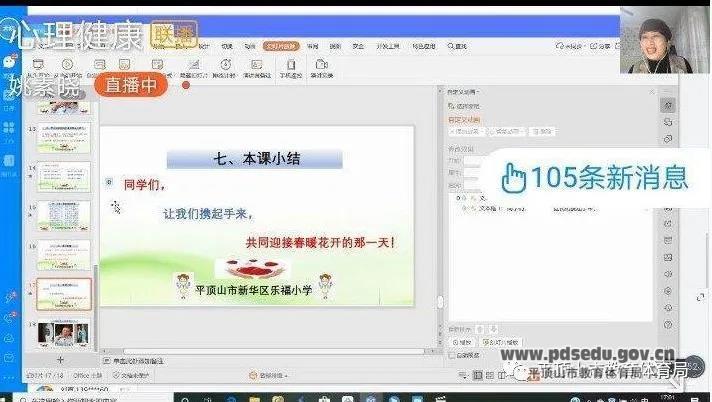Click the 手机遥控 phone remote icon
This screenshot has height=402, width=712.
click(x=291, y=68)
